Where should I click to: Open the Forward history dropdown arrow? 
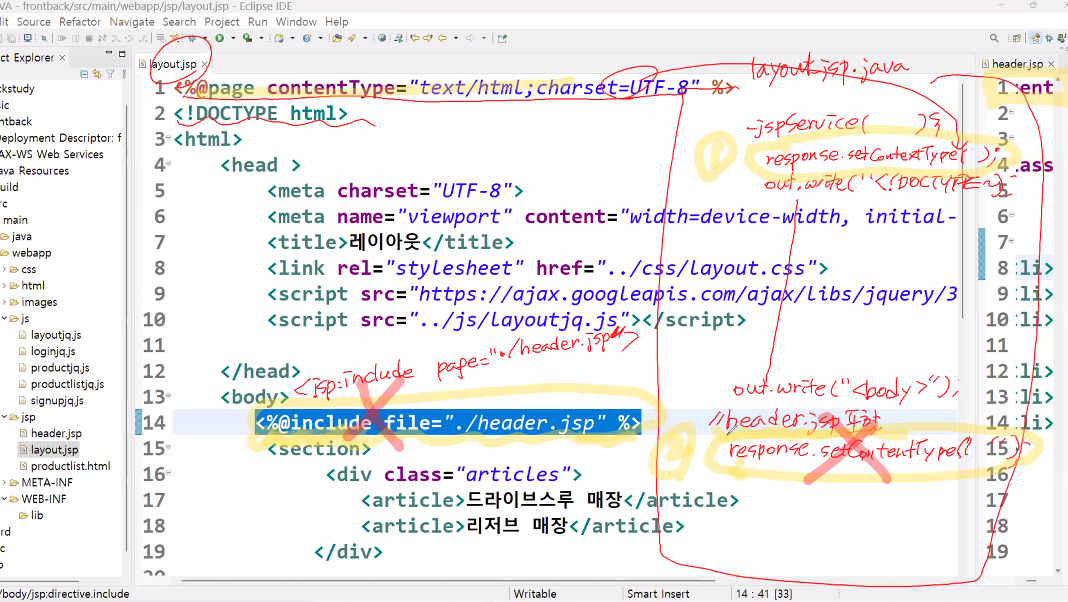click(484, 38)
